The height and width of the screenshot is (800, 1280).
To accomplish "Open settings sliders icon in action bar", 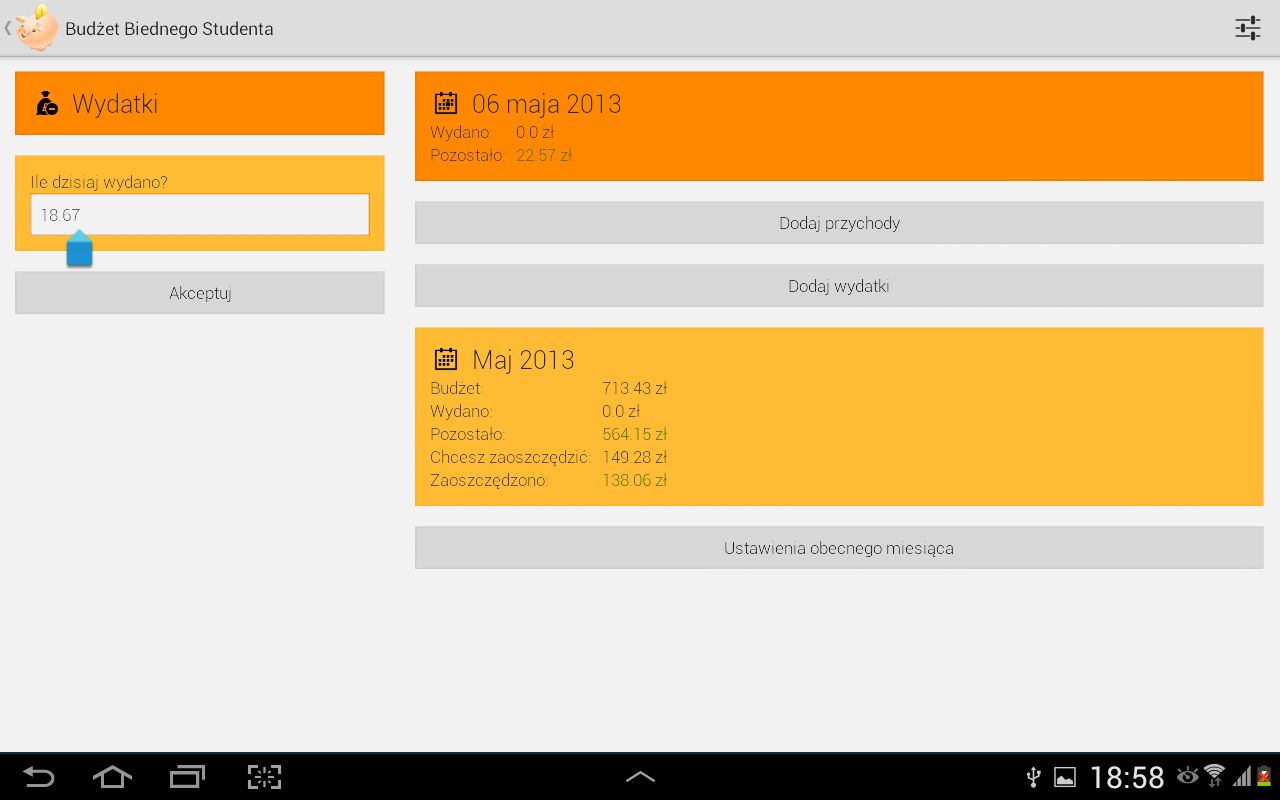I will point(1247,28).
